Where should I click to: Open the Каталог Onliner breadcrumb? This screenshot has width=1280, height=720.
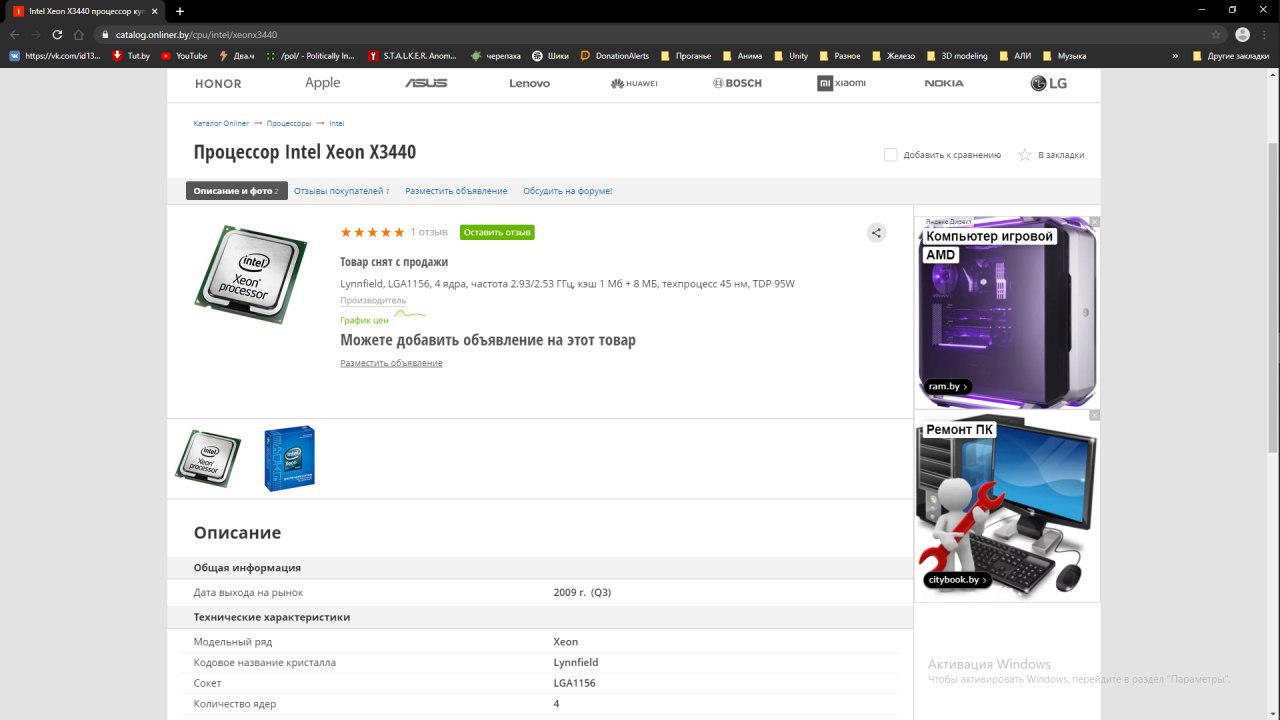tap(221, 123)
